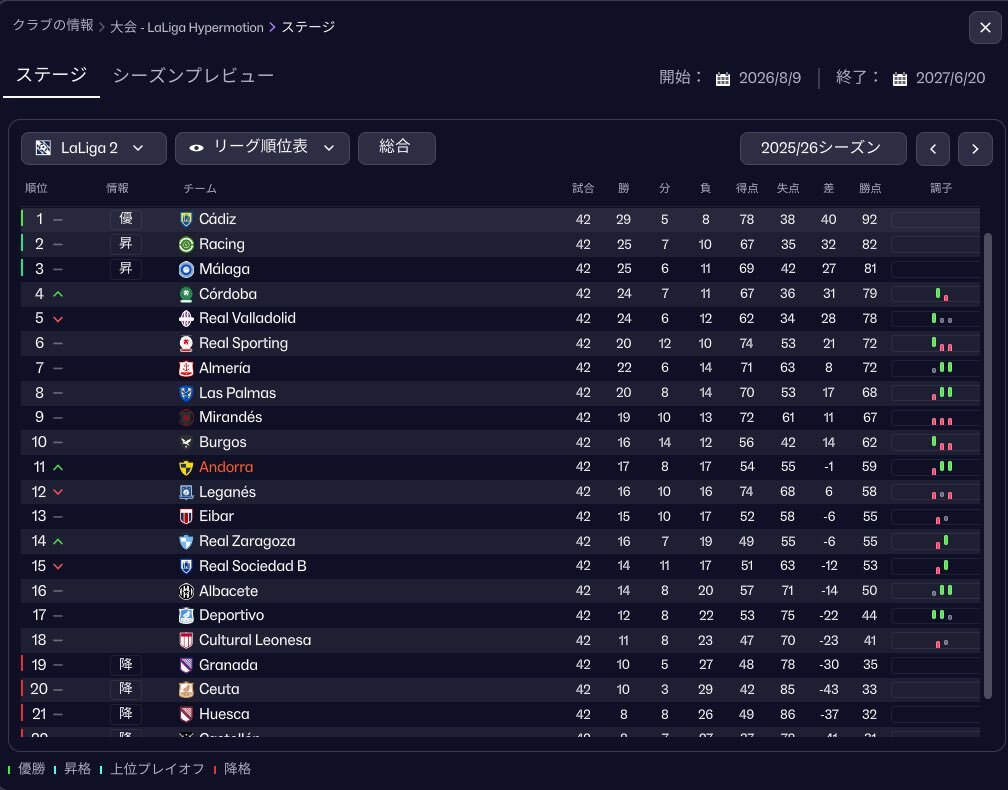The width and height of the screenshot is (1008, 790).
Task: Switch to the シーズンプレビュー tab
Action: point(193,76)
